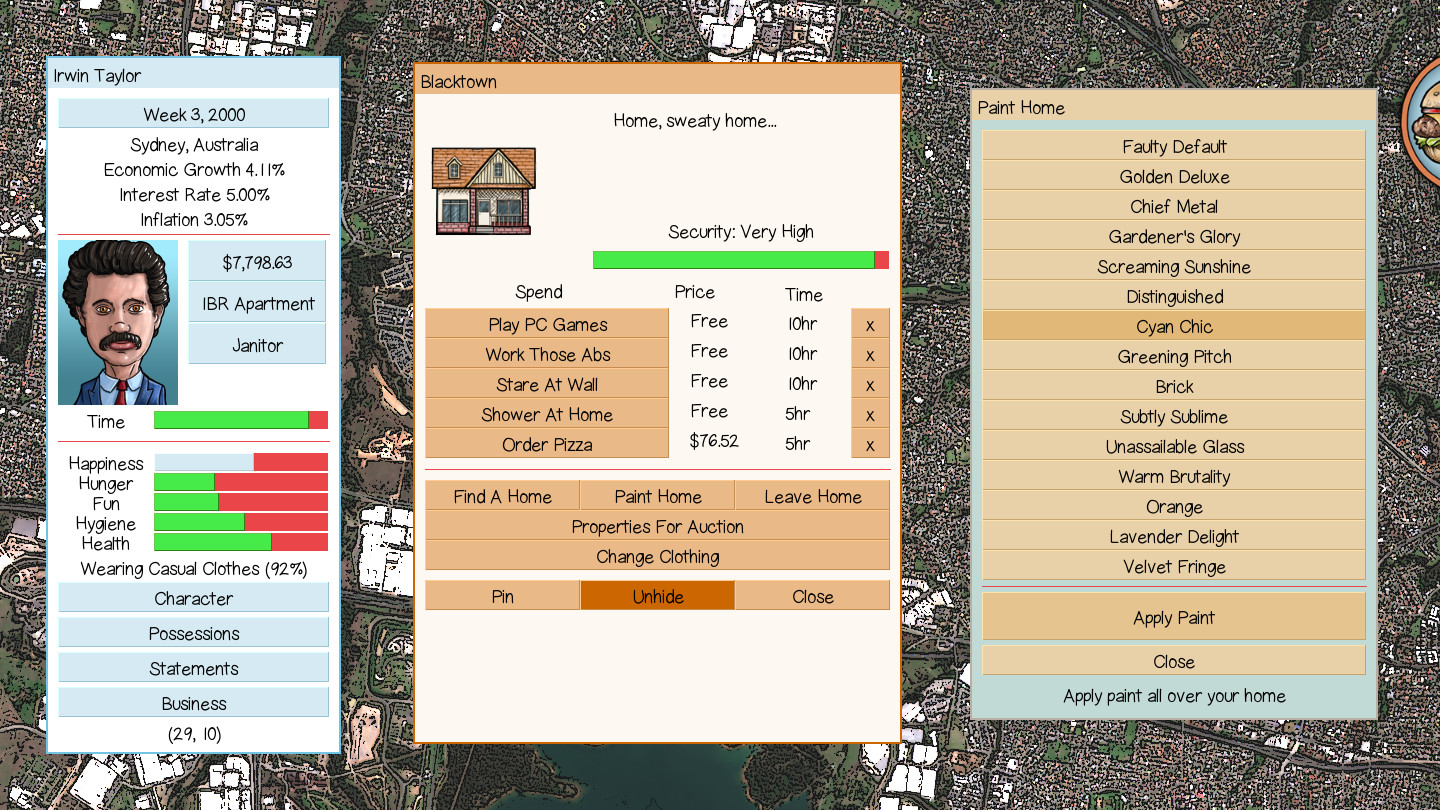Select the Velvet Fringe paint color
This screenshot has height=810, width=1440.
point(1173,566)
